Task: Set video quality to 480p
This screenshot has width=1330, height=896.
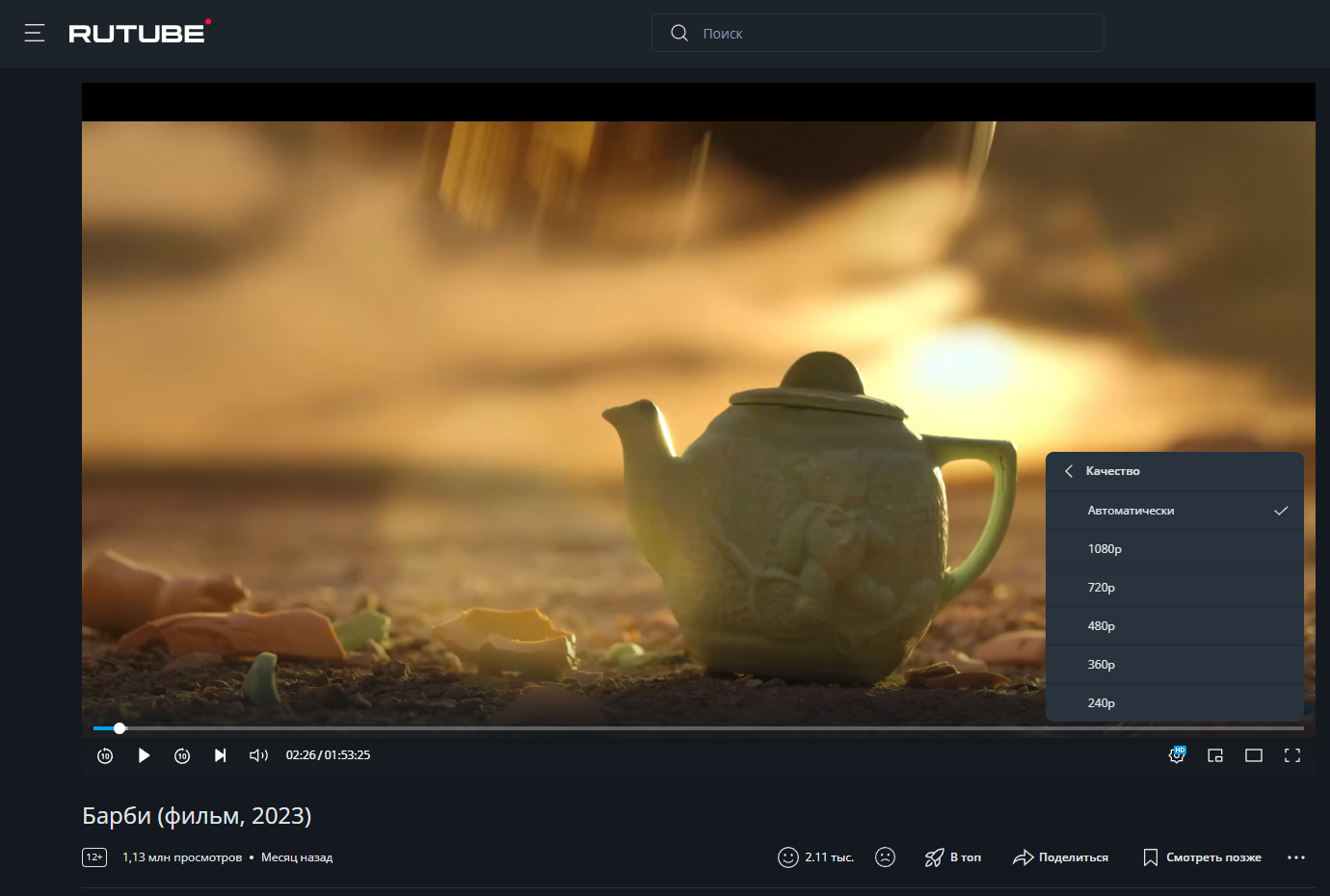Action: (1175, 626)
